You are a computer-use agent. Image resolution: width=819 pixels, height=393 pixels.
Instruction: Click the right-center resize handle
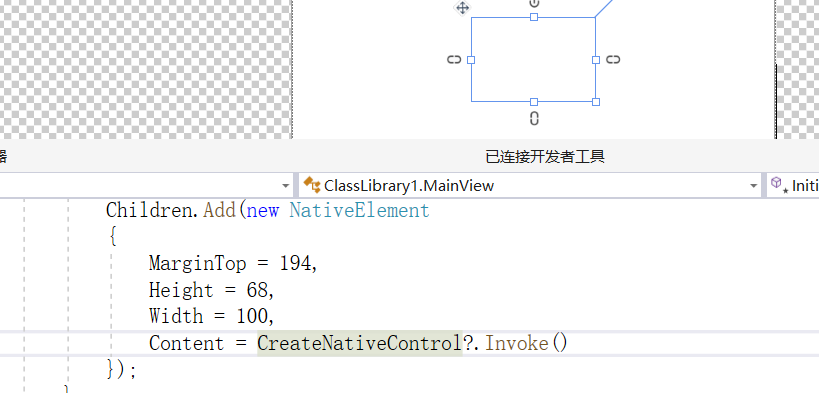pyautogui.click(x=596, y=60)
